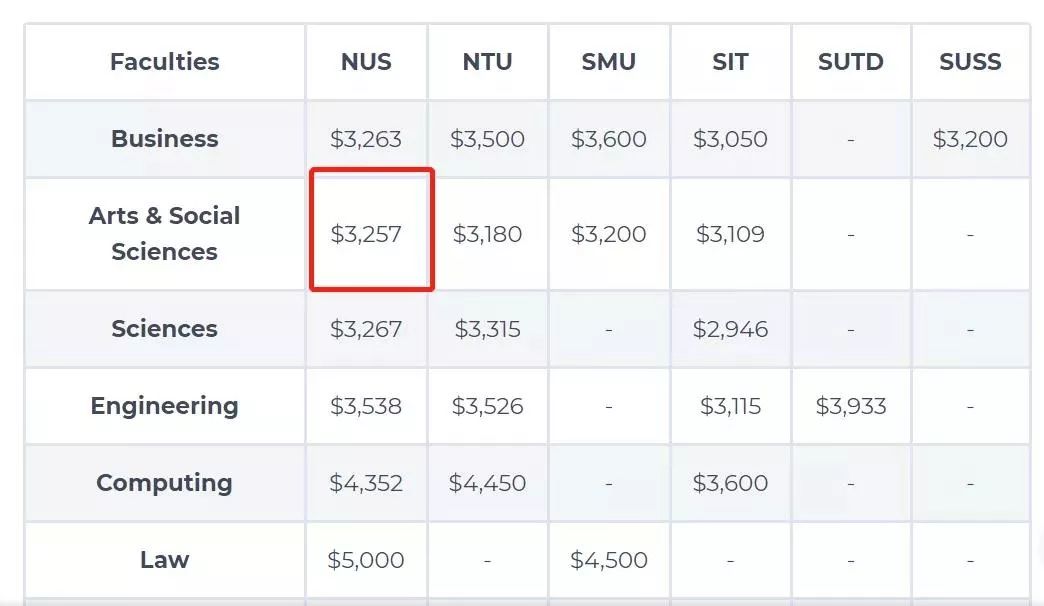Click the SUTD column header
The height and width of the screenshot is (606, 1044).
(850, 62)
